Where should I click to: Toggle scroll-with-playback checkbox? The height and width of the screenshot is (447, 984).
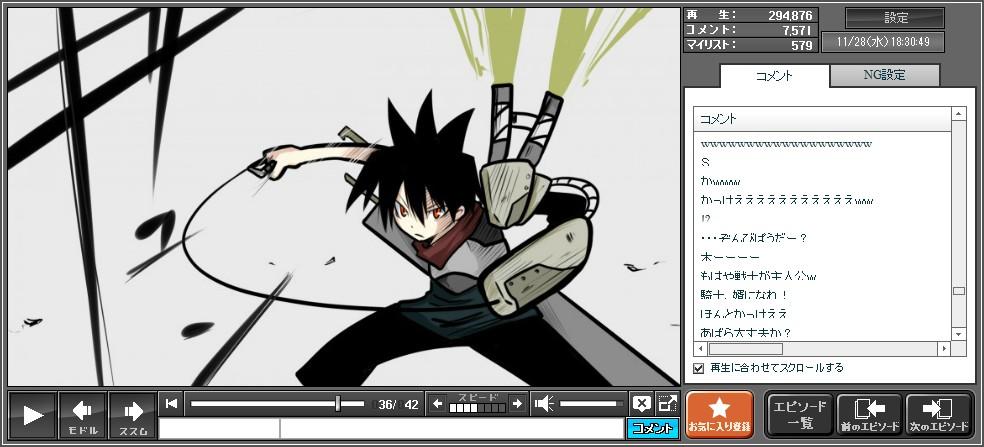[699, 368]
